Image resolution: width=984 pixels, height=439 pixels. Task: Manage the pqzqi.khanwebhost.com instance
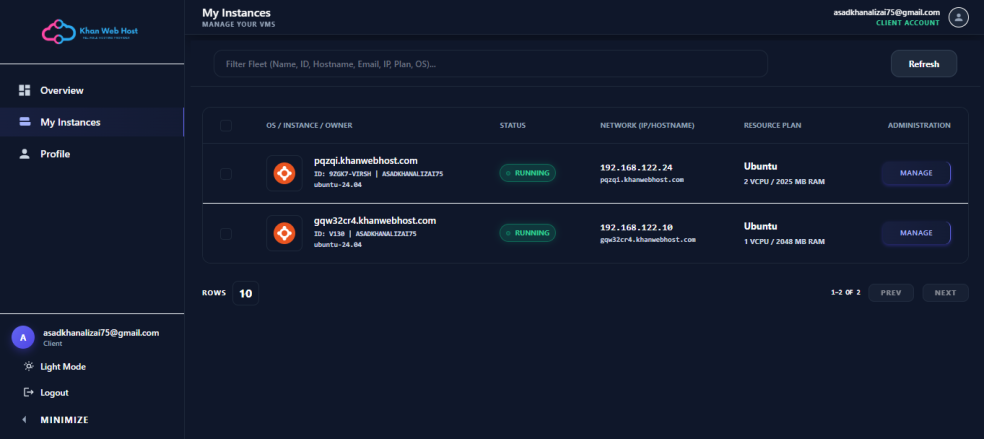coord(915,173)
